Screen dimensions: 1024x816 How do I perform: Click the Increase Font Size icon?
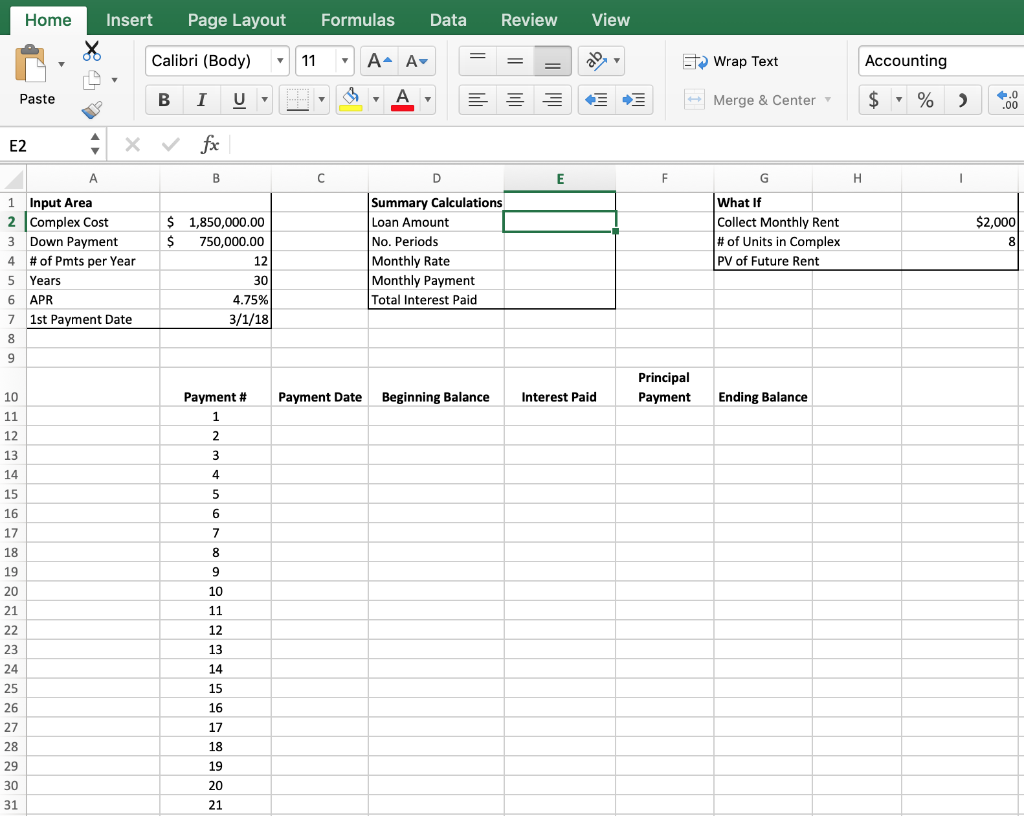(x=377, y=60)
